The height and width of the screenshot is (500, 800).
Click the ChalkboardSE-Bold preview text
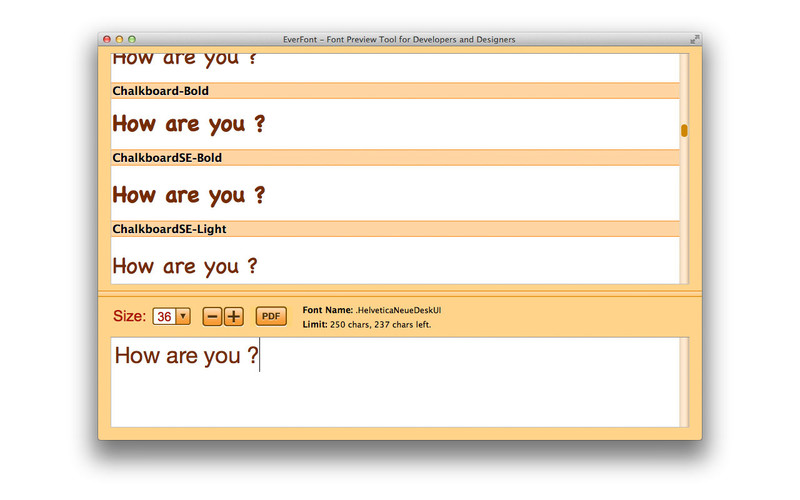pos(189,195)
